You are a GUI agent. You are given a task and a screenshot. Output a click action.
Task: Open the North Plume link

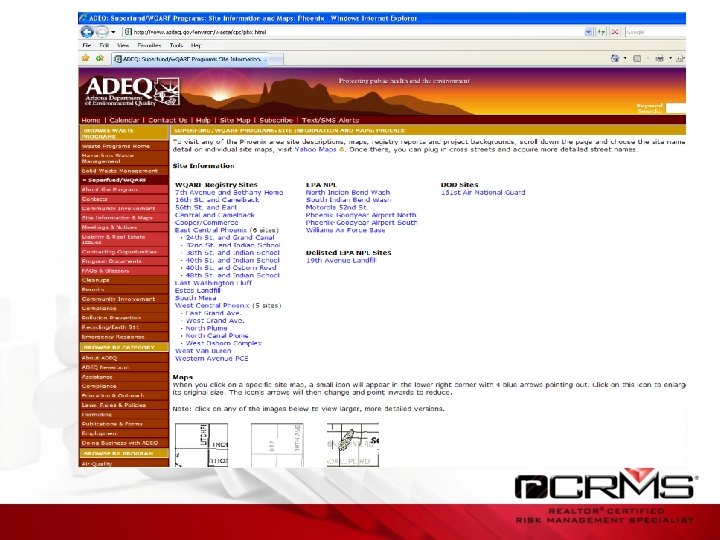pyautogui.click(x=206, y=328)
